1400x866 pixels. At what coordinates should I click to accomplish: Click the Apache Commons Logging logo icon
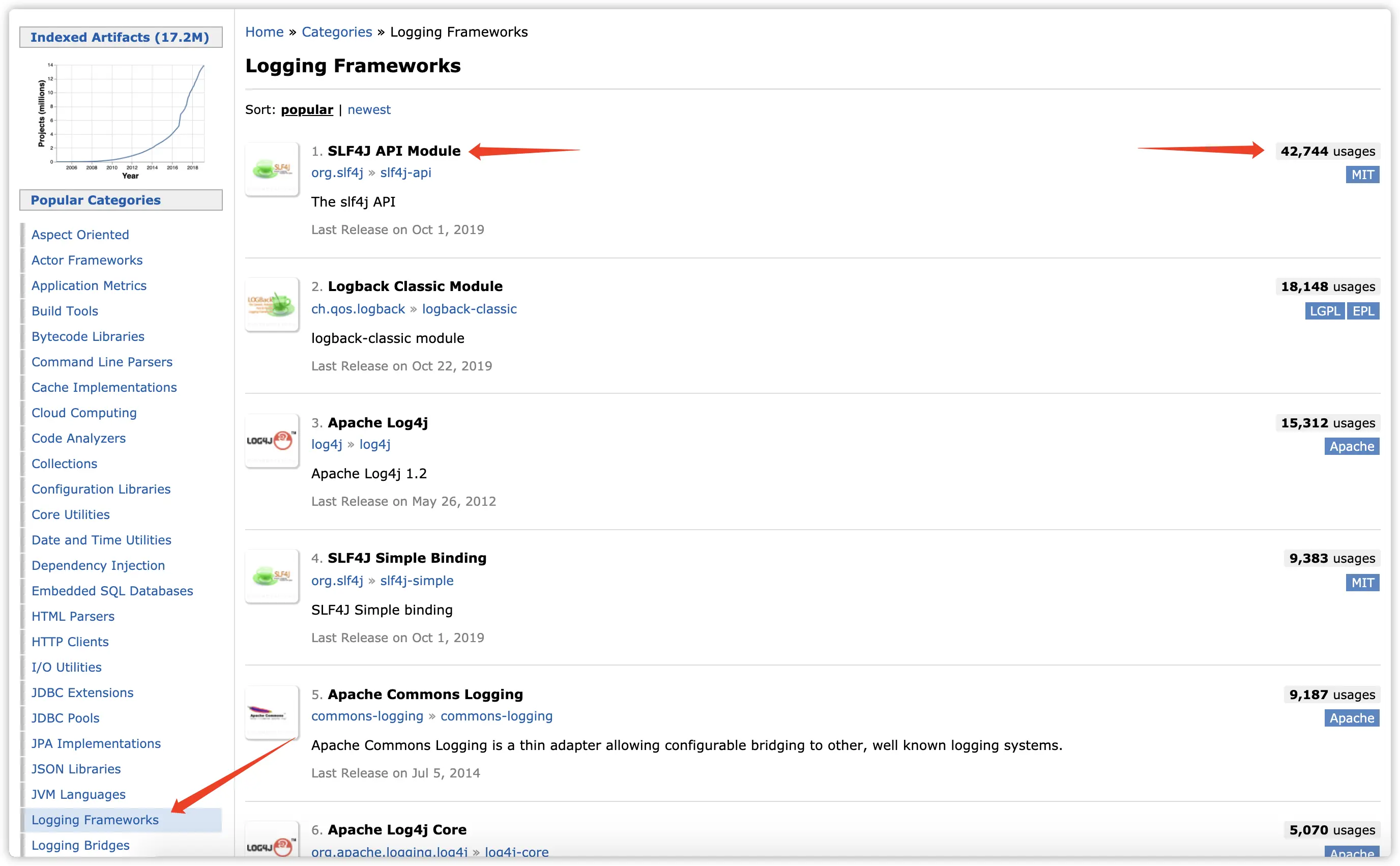272,713
